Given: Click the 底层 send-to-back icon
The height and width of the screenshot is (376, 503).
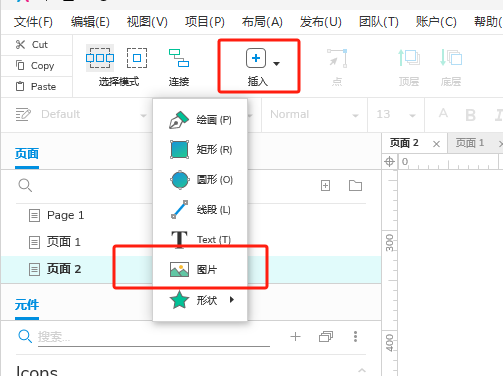Looking at the screenshot, I should (451, 58).
